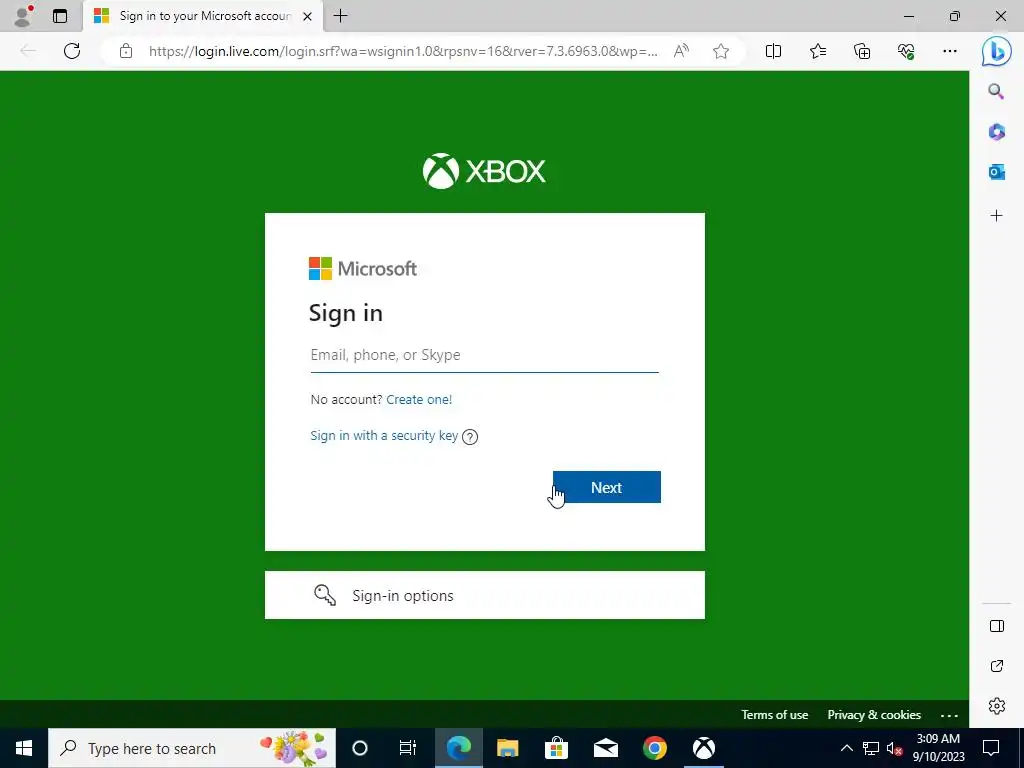Open network status tray icon

[871, 748]
